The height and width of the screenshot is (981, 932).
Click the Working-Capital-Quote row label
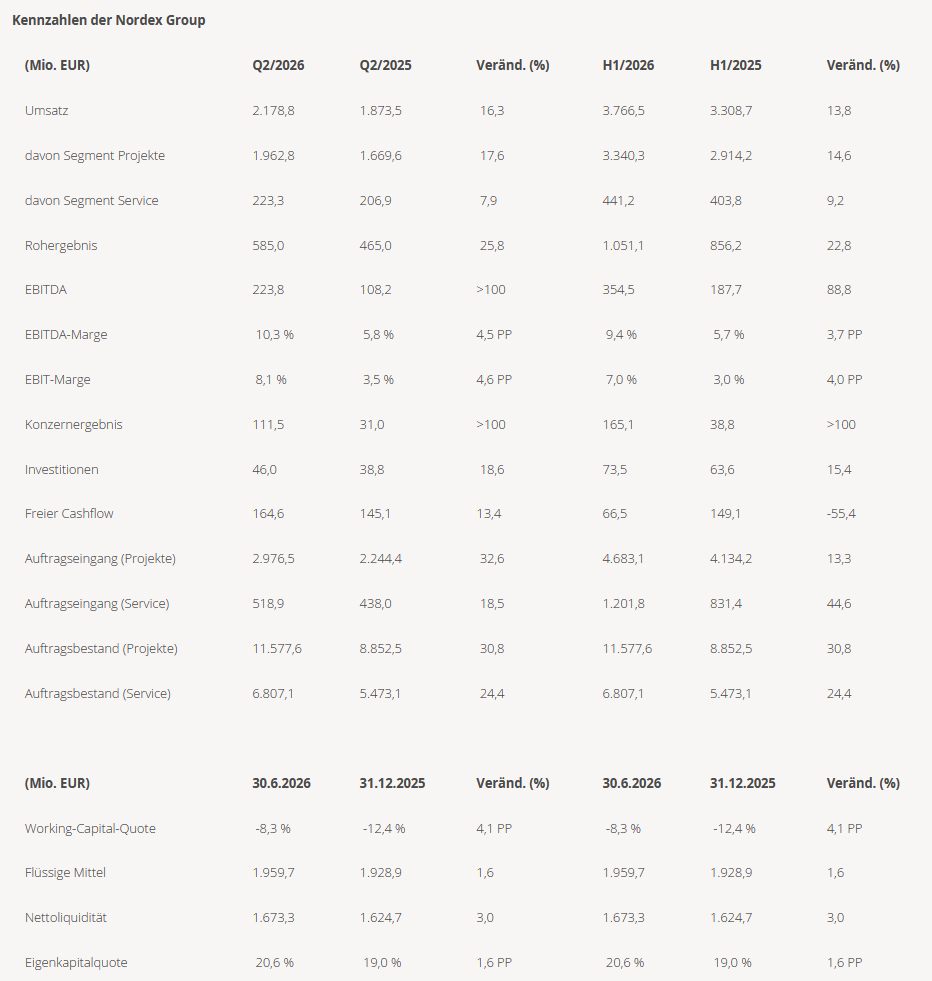[x=90, y=828]
